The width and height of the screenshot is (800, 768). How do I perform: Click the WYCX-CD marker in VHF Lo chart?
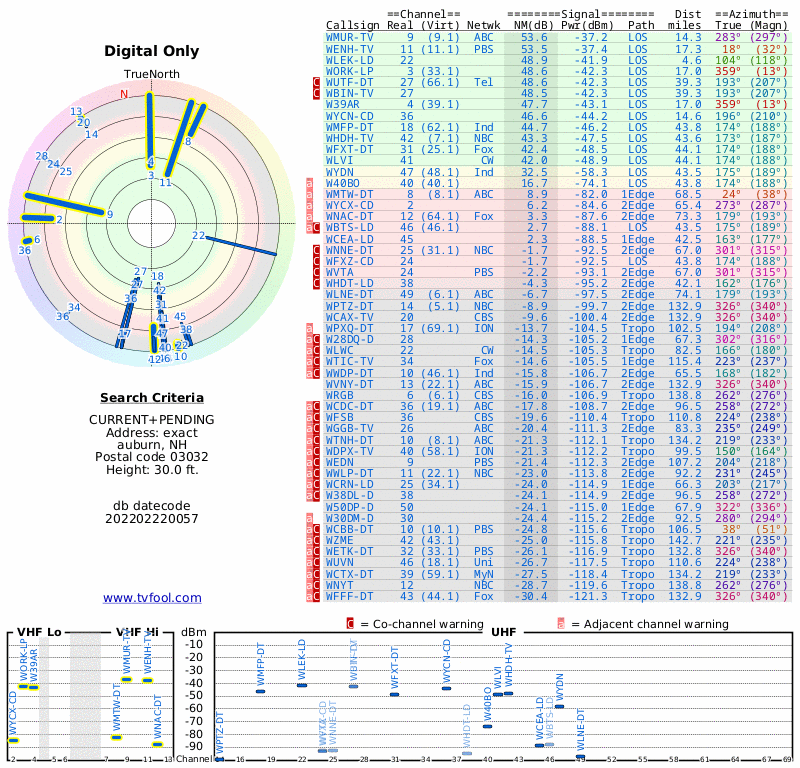pyautogui.click(x=13, y=740)
